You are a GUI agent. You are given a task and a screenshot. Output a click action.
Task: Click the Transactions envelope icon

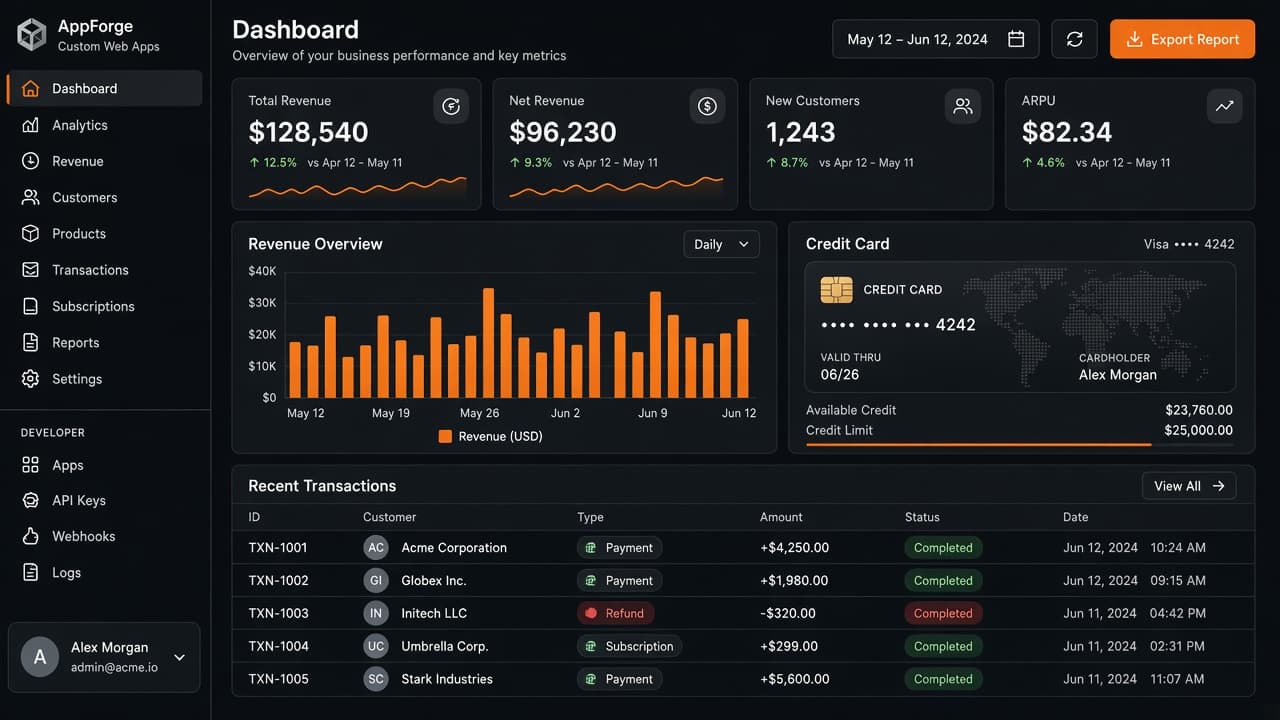(x=31, y=270)
